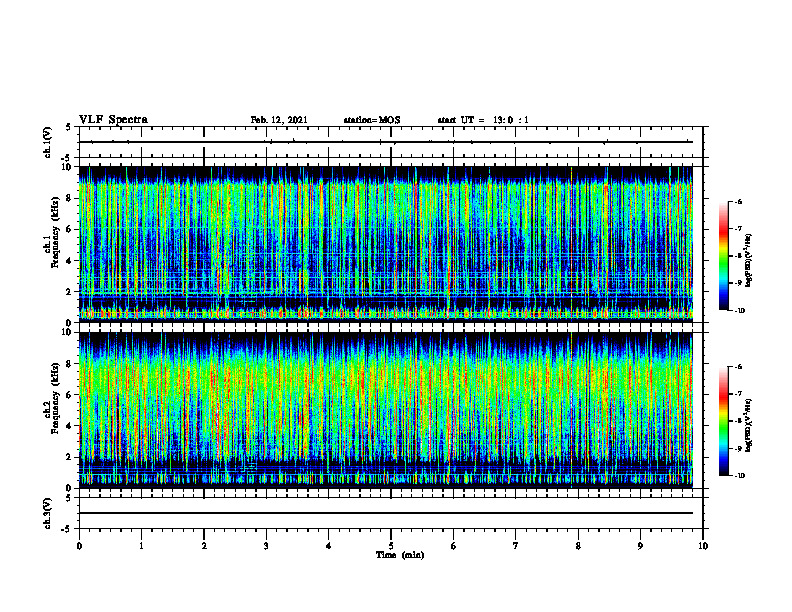Click the ch.1 frequency axis tick "2"
The height and width of the screenshot is (612, 792).
69,292
